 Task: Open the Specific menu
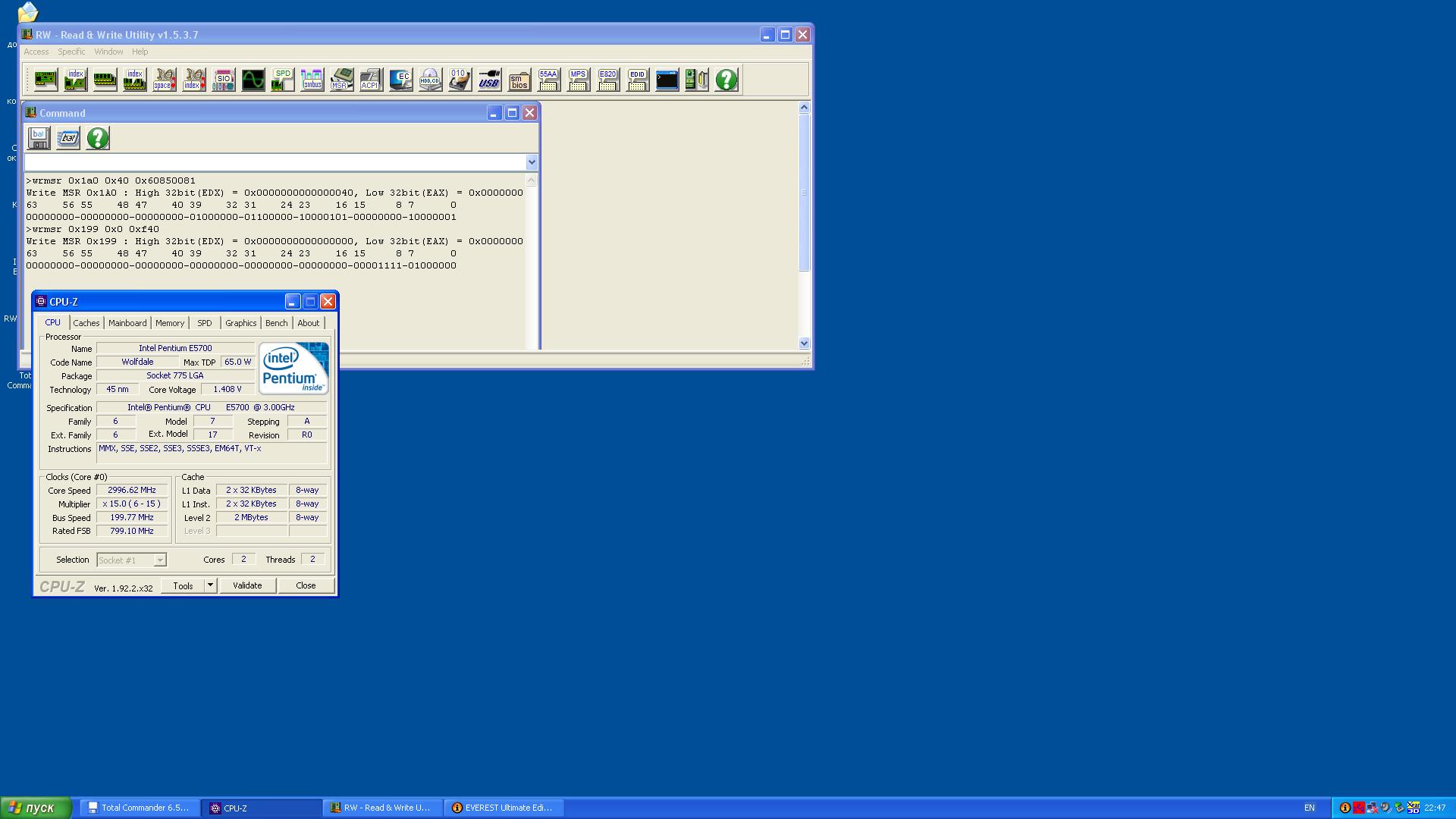tap(71, 52)
